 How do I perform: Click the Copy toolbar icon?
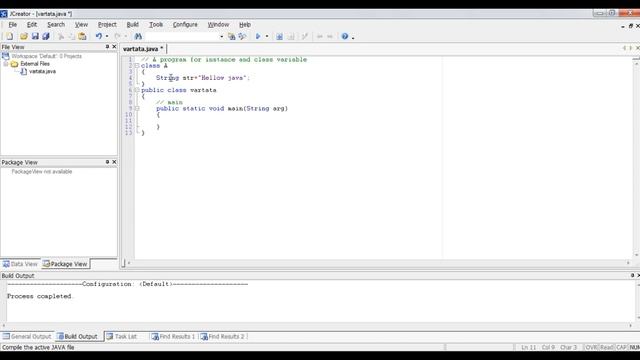pos(71,36)
